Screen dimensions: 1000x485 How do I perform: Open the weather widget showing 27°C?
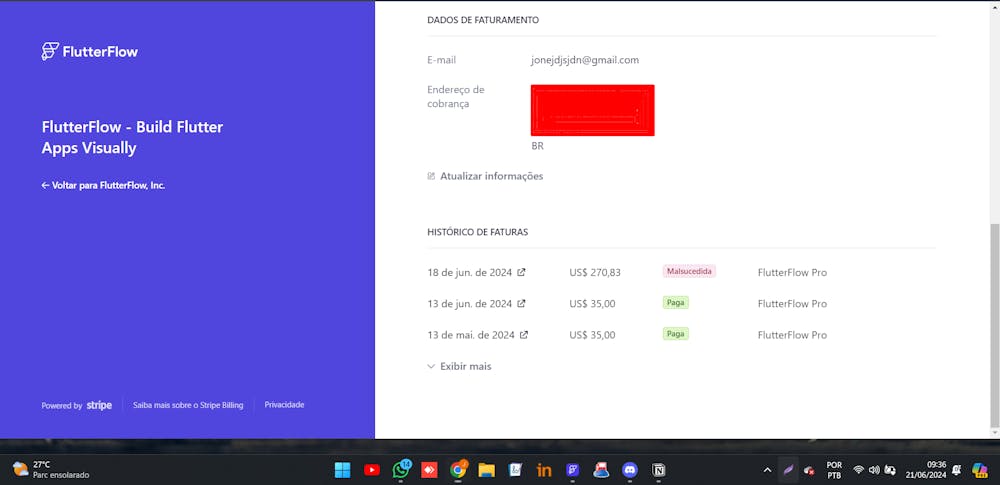click(51, 470)
